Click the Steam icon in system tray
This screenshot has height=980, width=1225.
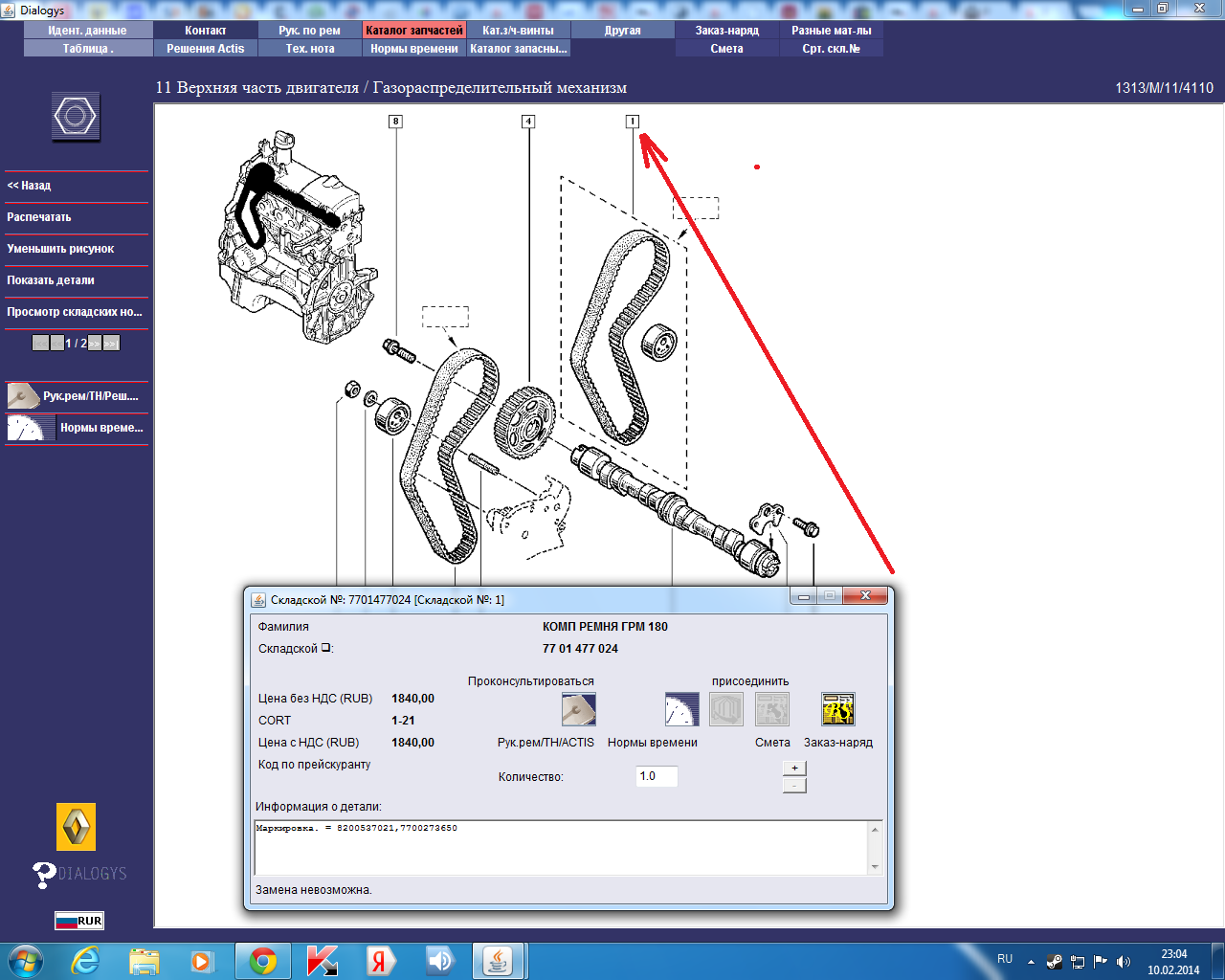click(1055, 962)
